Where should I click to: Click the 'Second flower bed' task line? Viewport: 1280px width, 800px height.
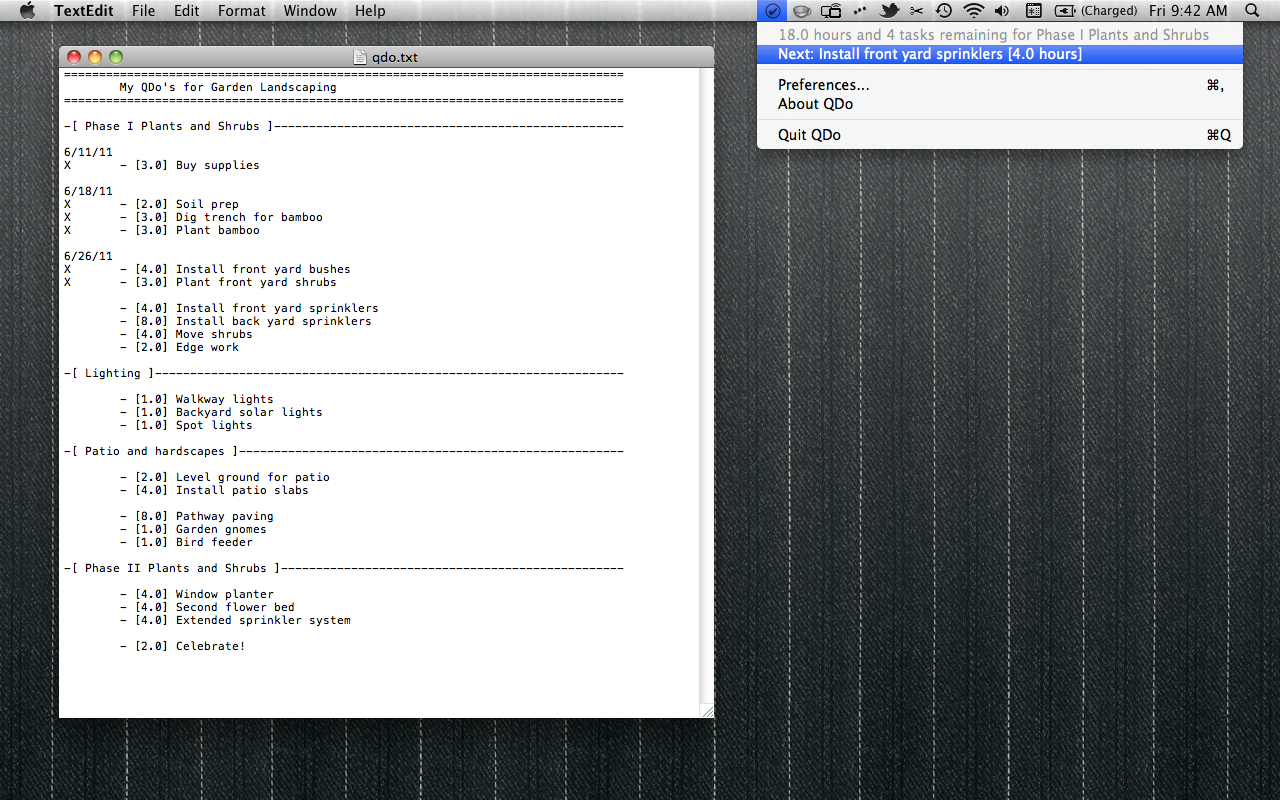pyautogui.click(x=207, y=607)
